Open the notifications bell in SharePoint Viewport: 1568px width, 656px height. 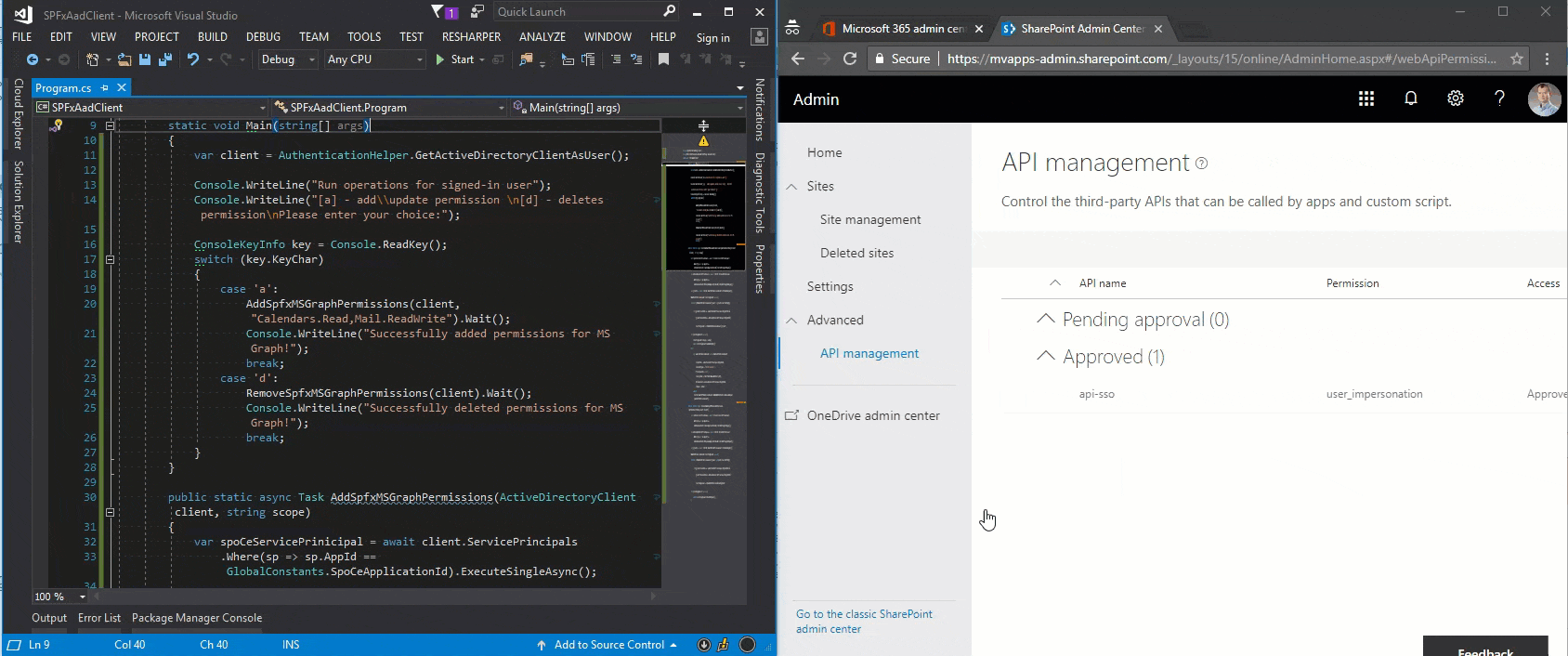(x=1410, y=99)
